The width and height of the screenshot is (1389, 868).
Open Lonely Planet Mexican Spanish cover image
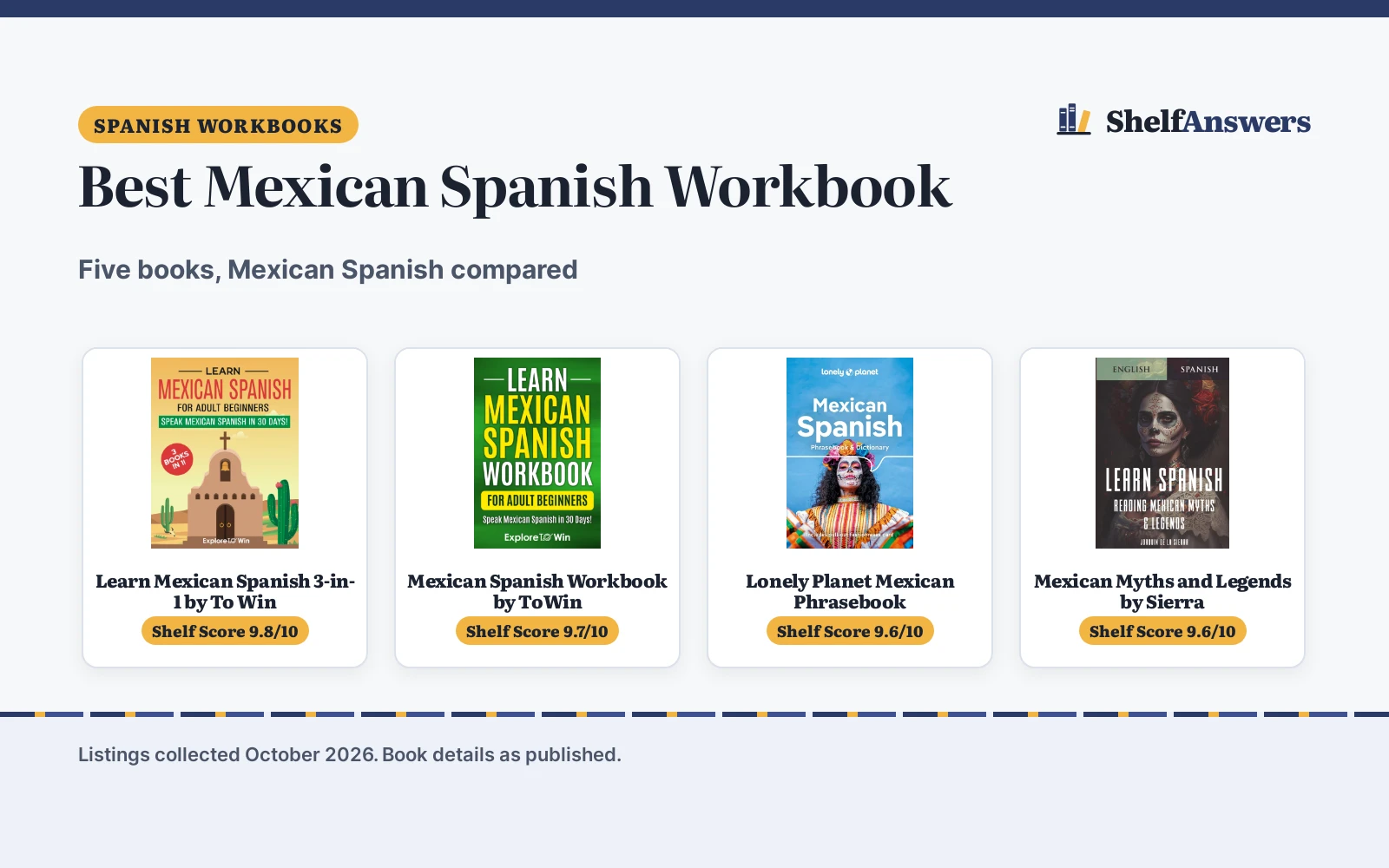[x=850, y=453]
